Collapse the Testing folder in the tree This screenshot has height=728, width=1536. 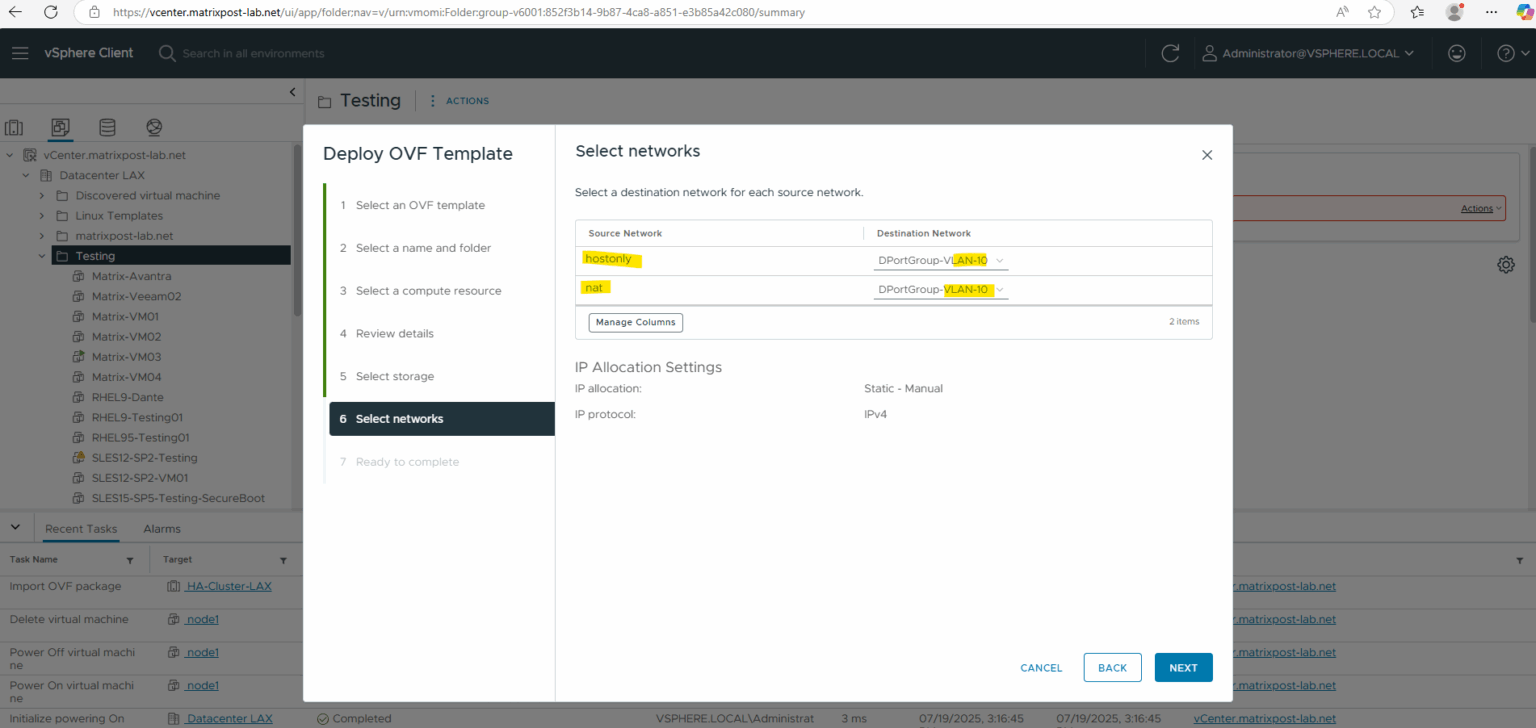[42, 255]
